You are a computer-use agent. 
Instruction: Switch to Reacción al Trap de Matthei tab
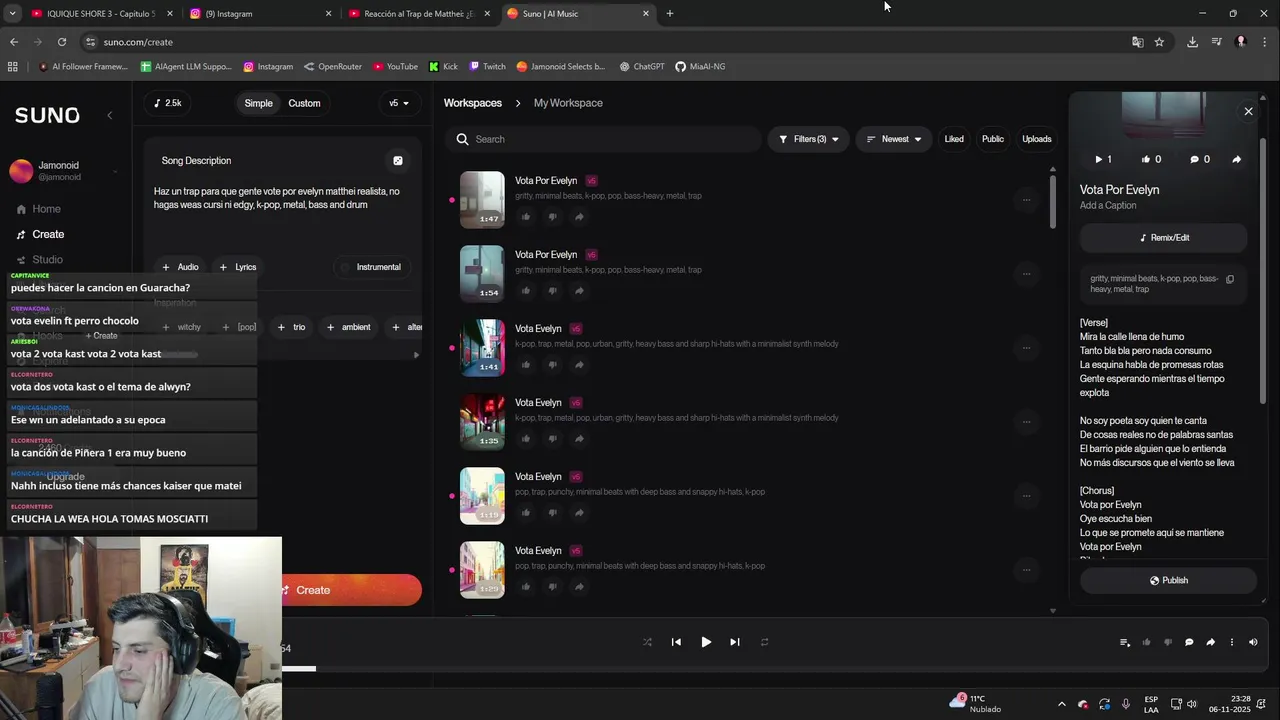click(418, 14)
